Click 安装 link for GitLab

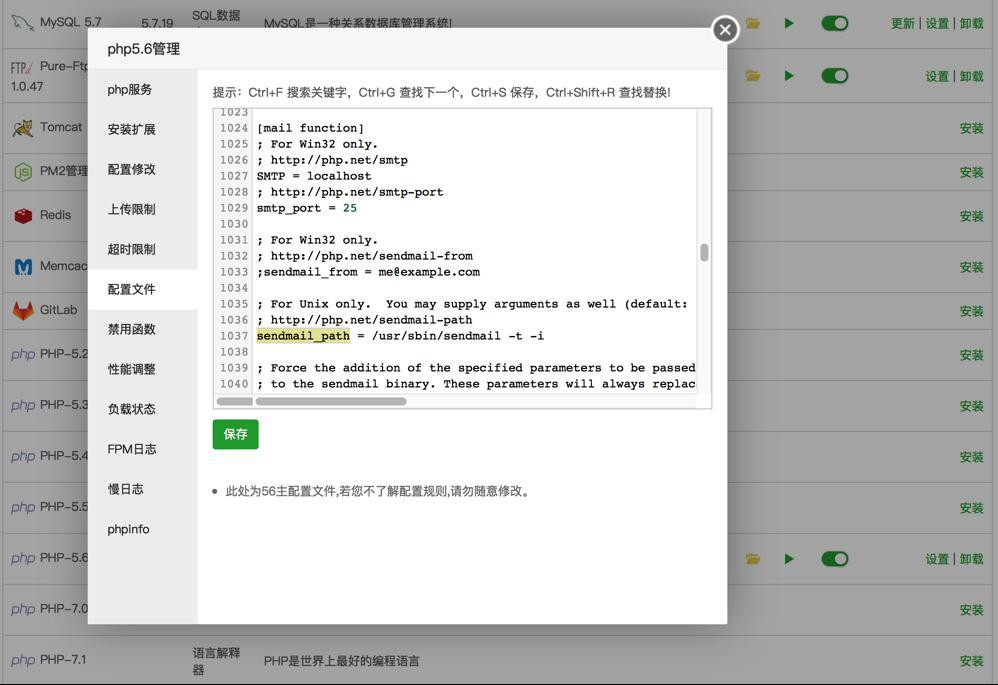(971, 311)
